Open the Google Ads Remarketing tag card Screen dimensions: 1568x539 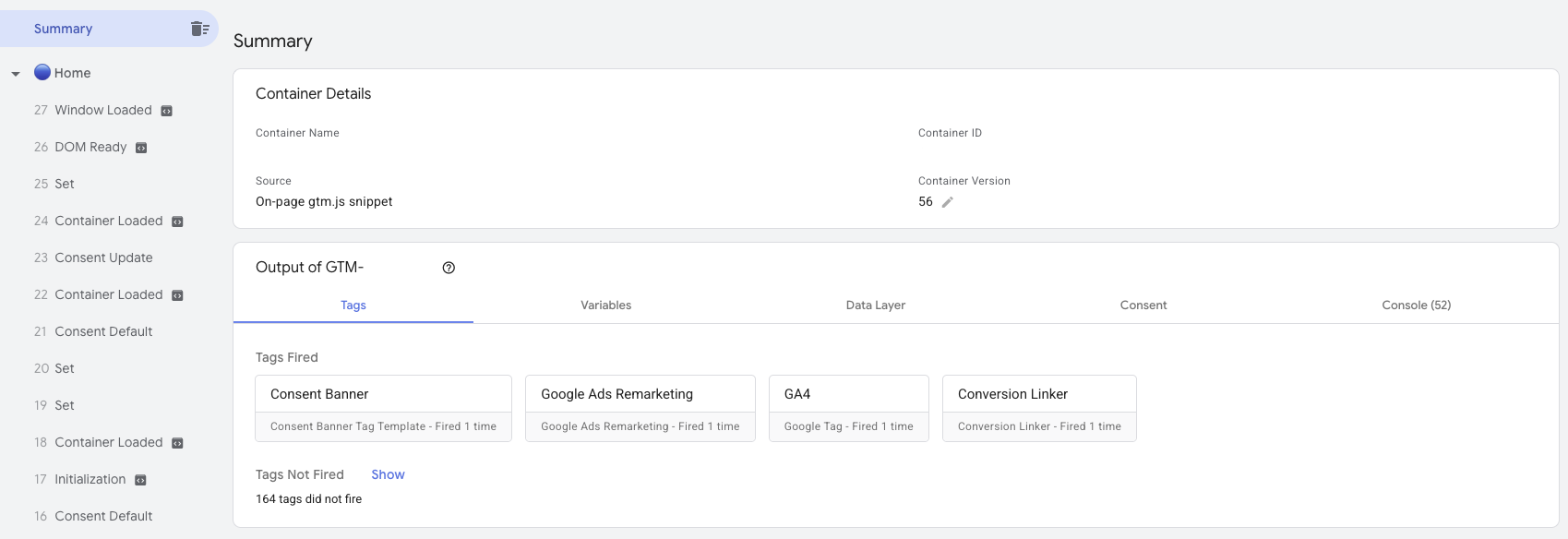640,408
